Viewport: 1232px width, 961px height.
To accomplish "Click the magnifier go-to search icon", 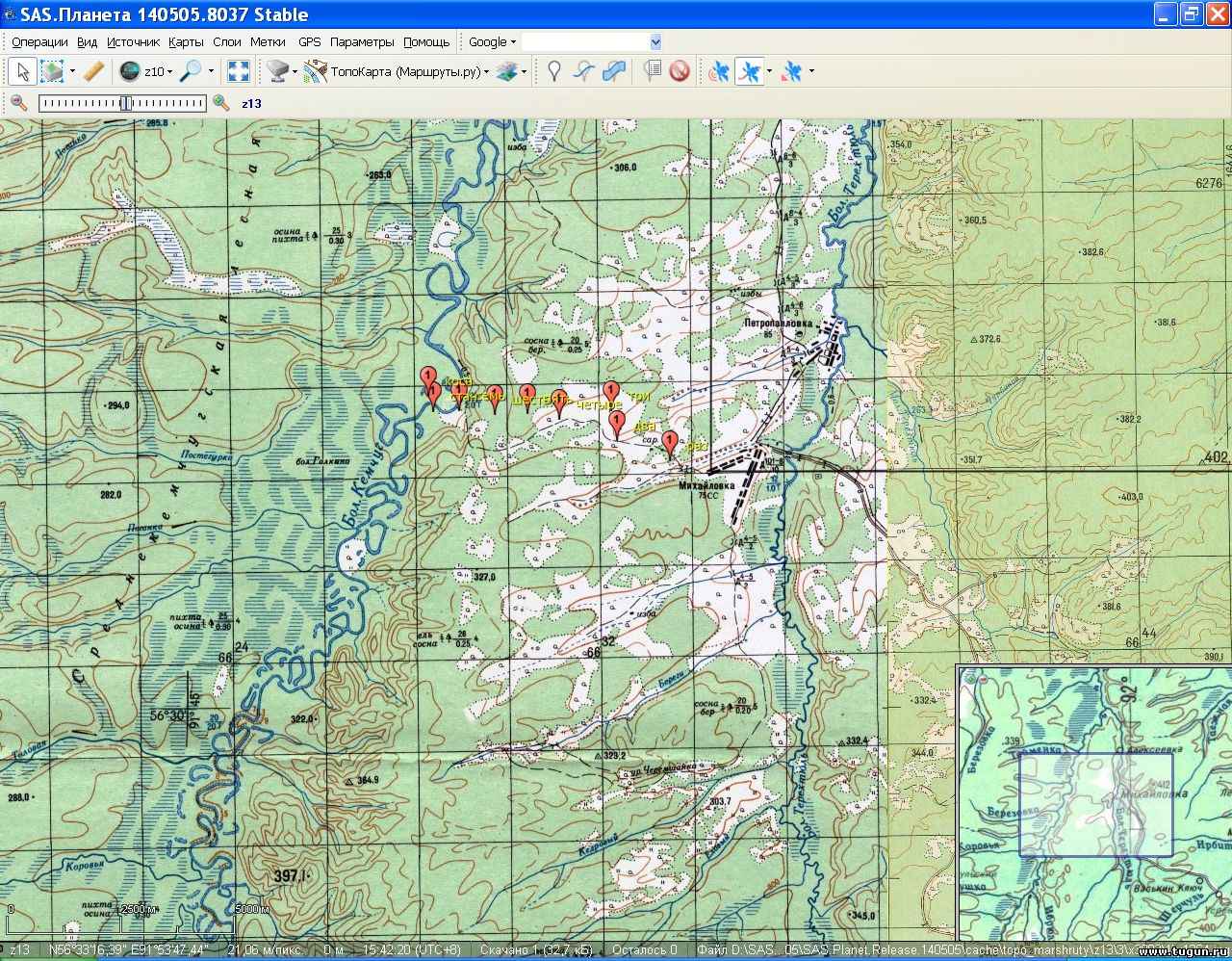I will [191, 71].
